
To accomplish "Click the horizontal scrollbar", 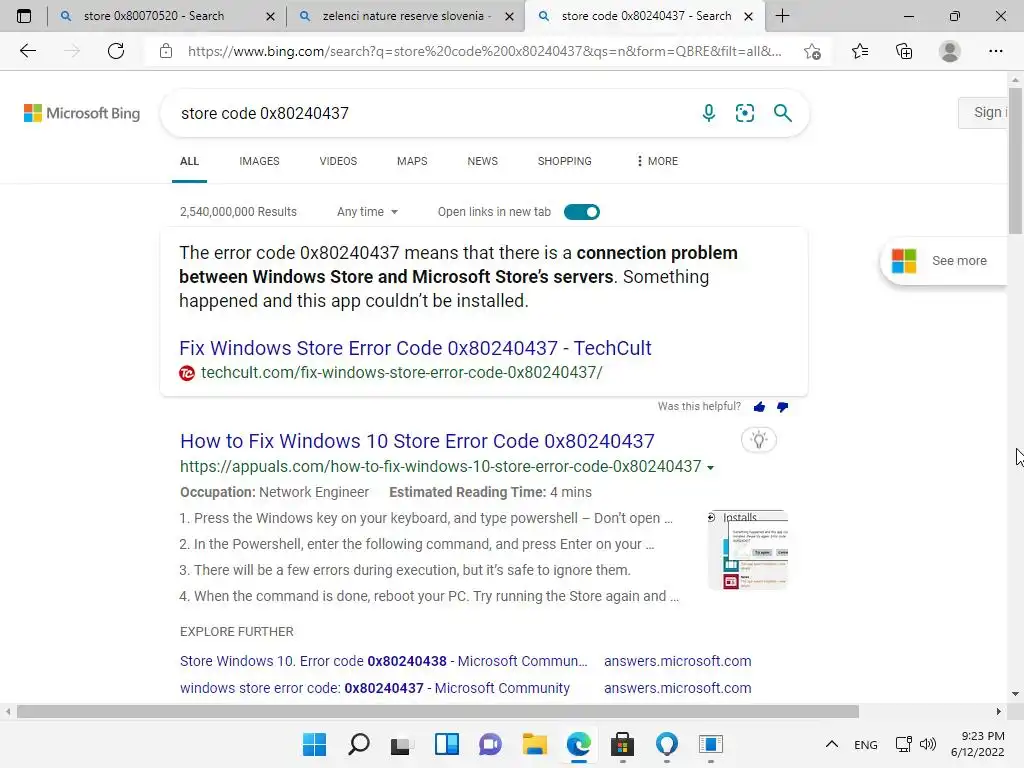I will 438,711.
